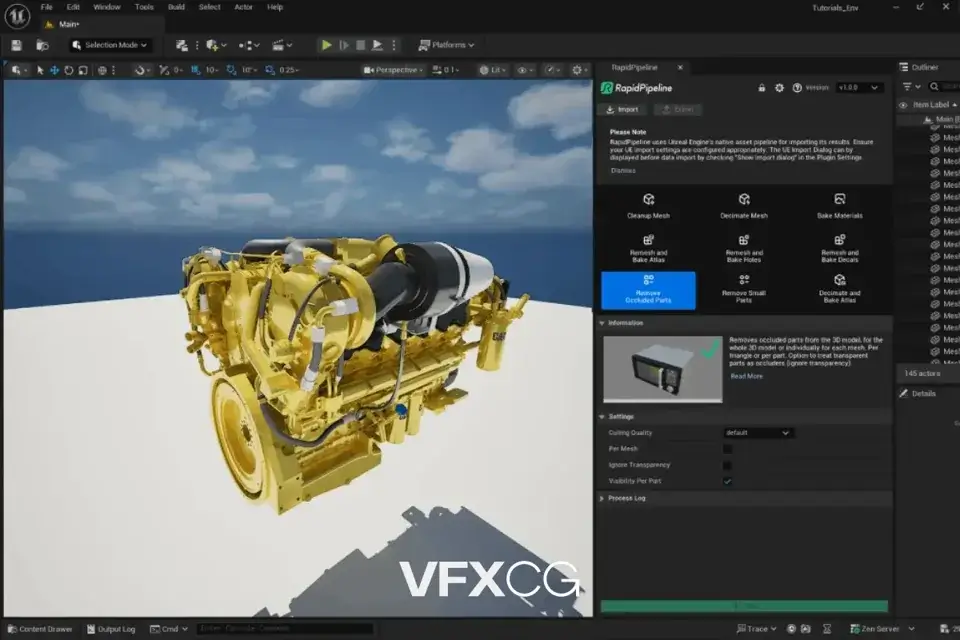The image size is (960, 640).
Task: Open the Output Log
Action: (111, 629)
